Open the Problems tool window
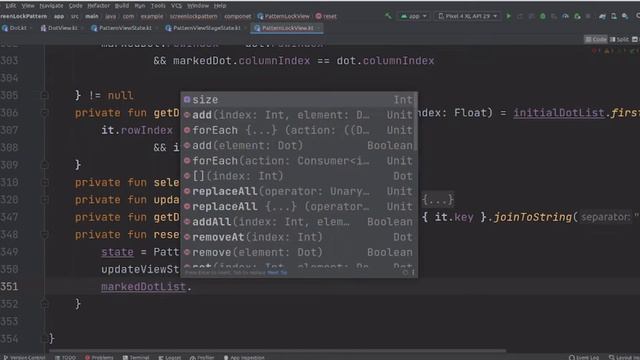This screenshot has width=640, height=360. coord(99,357)
